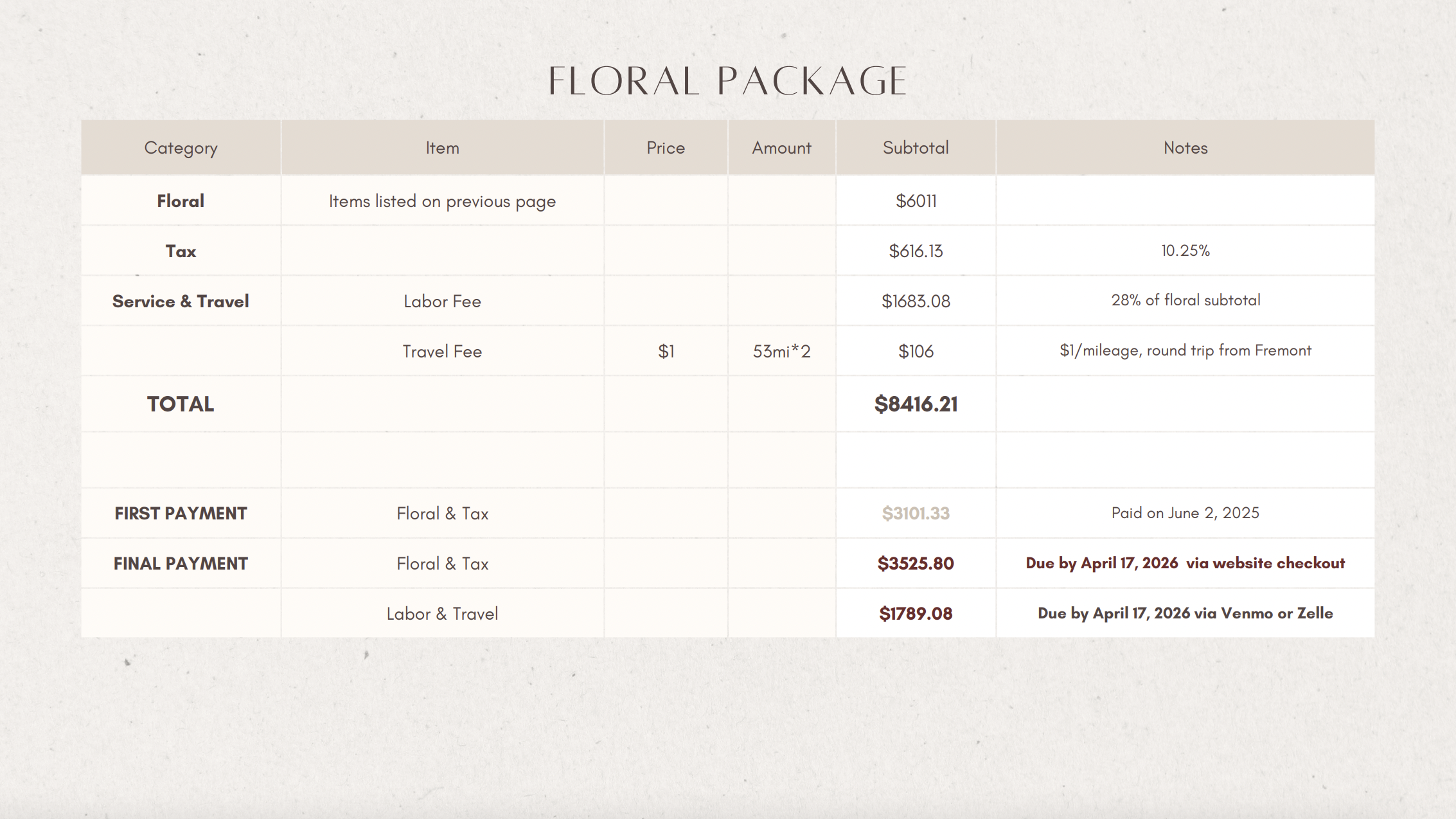Viewport: 1456px width, 819px height.
Task: Select the Floral category cell
Action: click(x=181, y=201)
